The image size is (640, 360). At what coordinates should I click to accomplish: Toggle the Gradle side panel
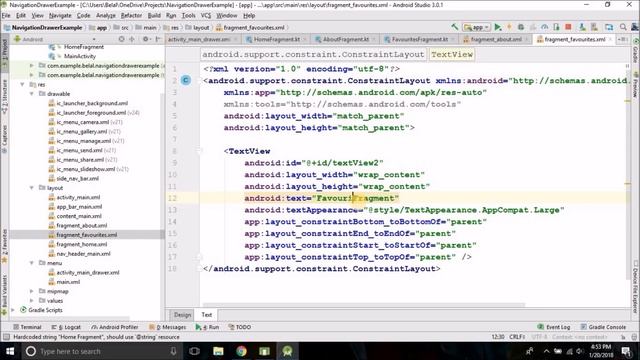pyautogui.click(x=636, y=51)
